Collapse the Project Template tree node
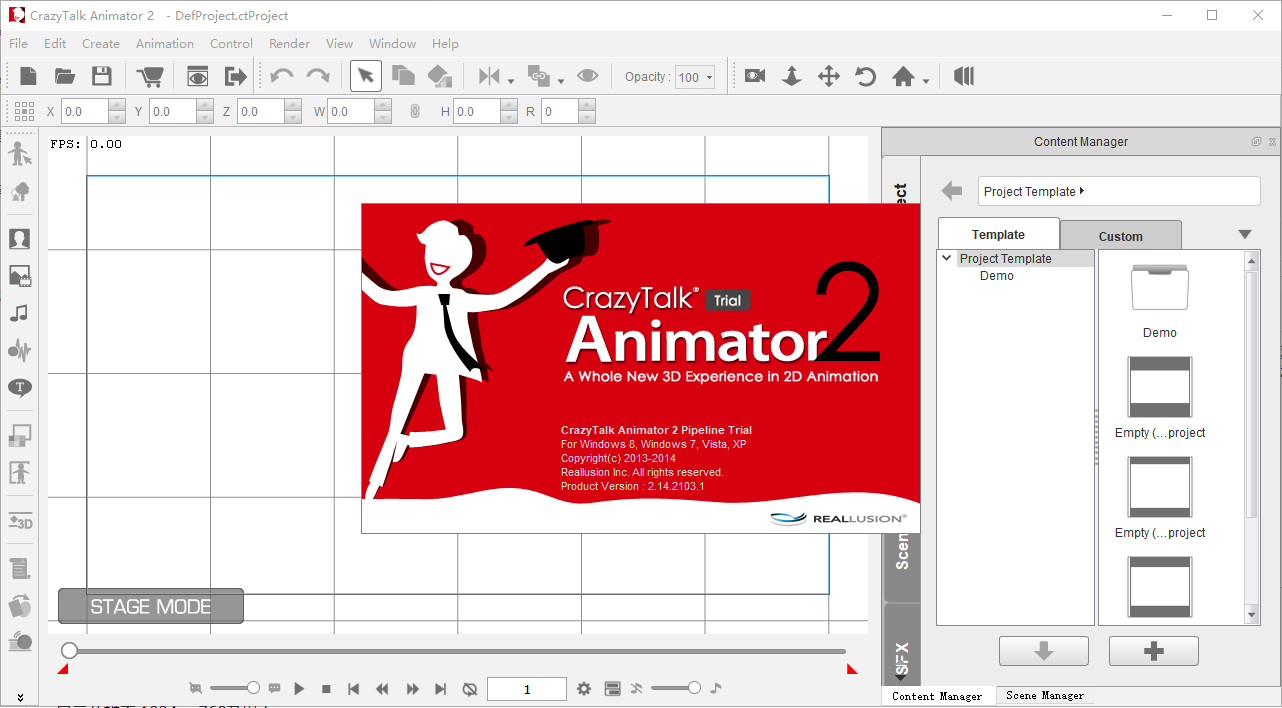 tap(946, 258)
